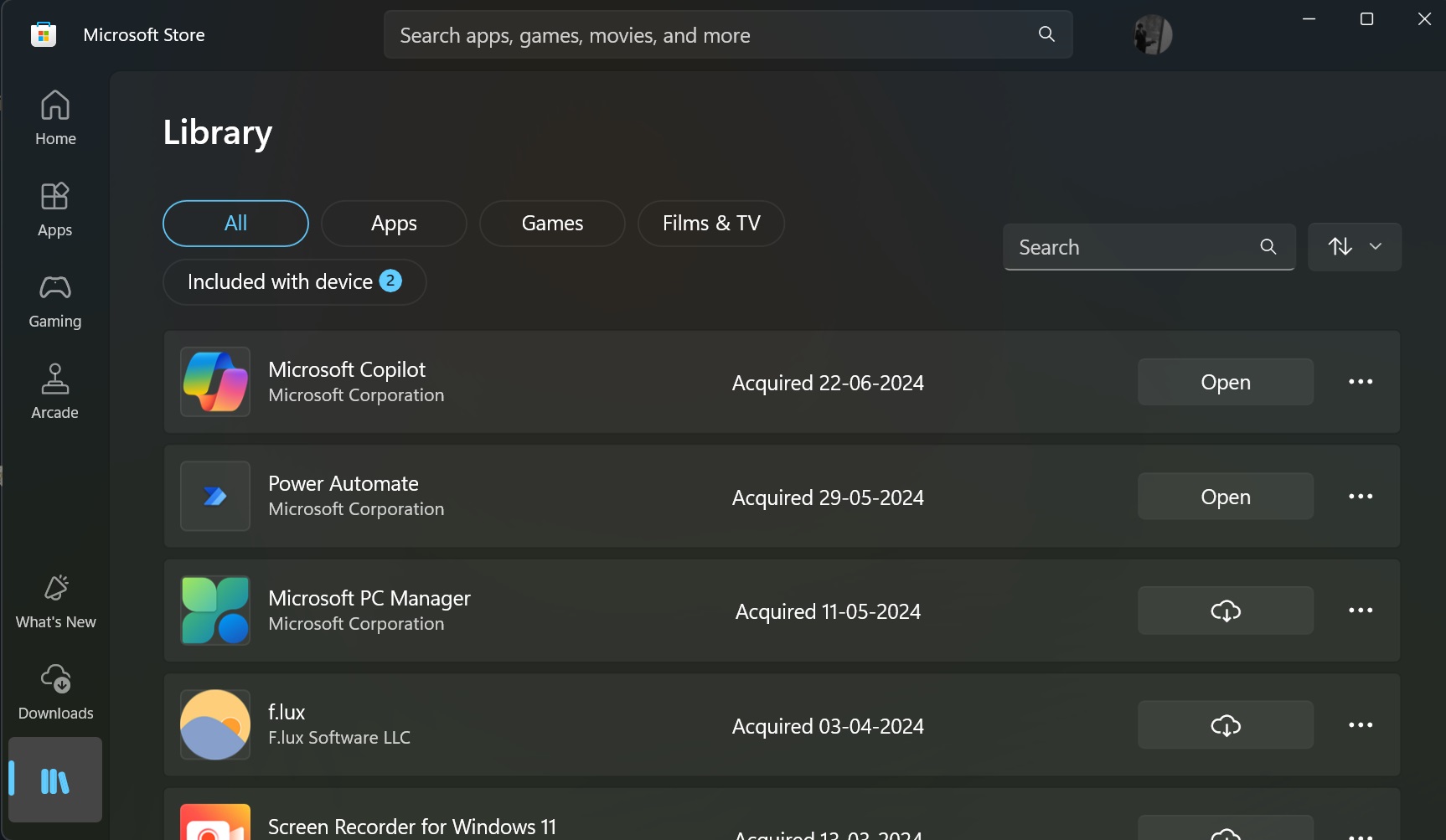The width and height of the screenshot is (1446, 840).
Task: Click the library Search field
Action: coord(1131,247)
